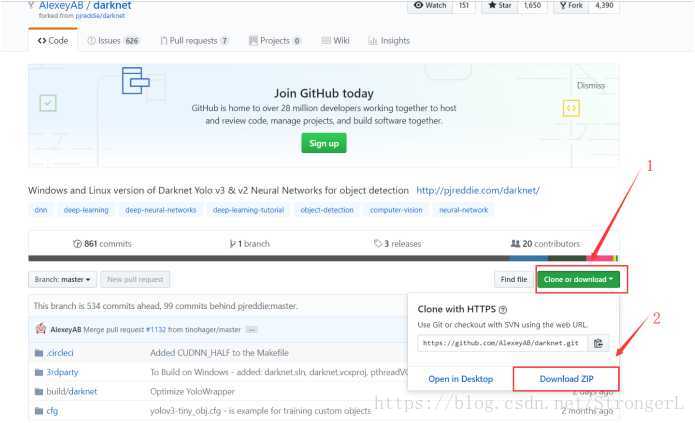Dismiss the Join GitHub banner
The height and width of the screenshot is (423, 695).
point(591,86)
